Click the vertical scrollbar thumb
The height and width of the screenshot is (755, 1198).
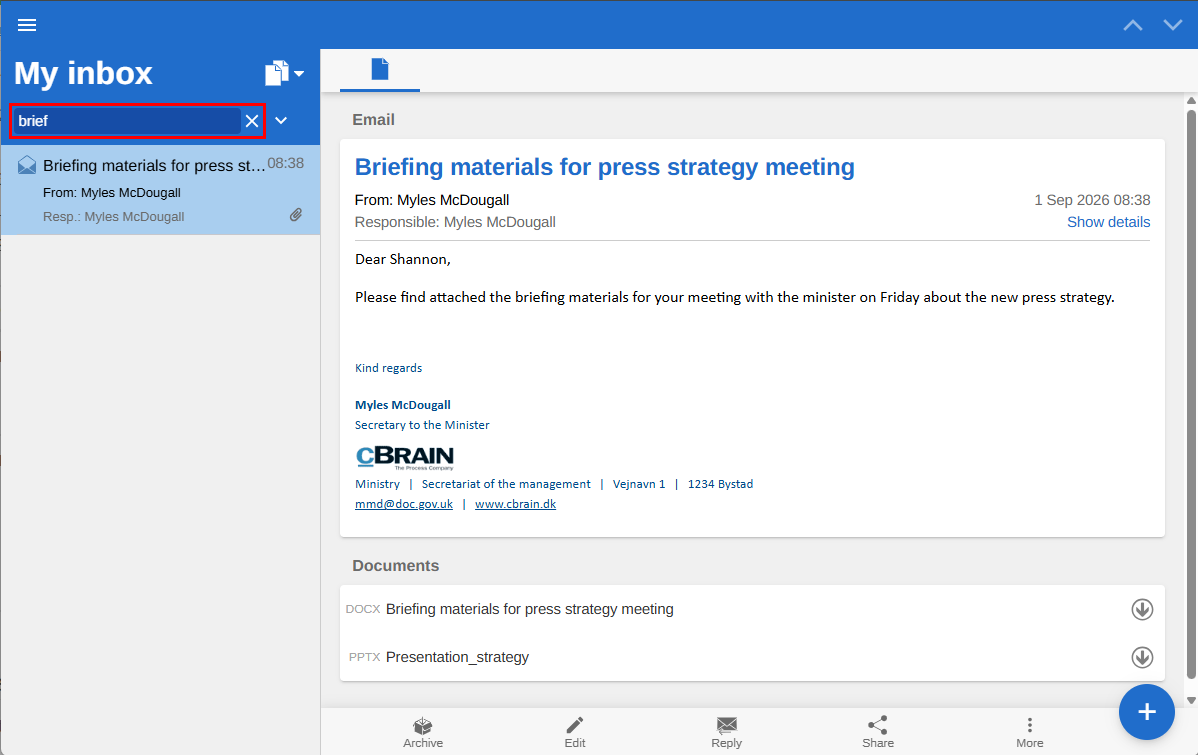(1191, 394)
